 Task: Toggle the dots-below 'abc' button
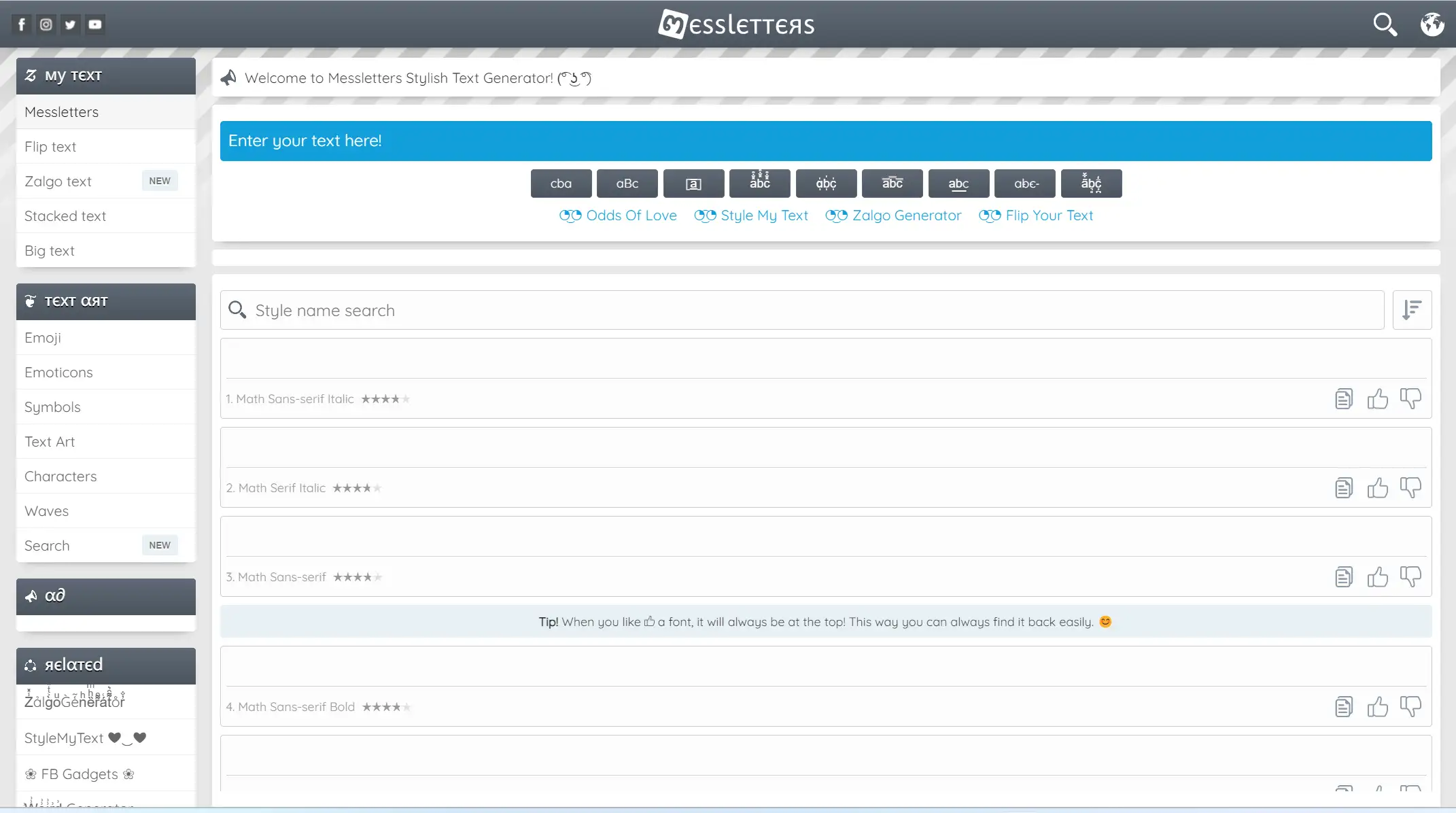pos(826,184)
